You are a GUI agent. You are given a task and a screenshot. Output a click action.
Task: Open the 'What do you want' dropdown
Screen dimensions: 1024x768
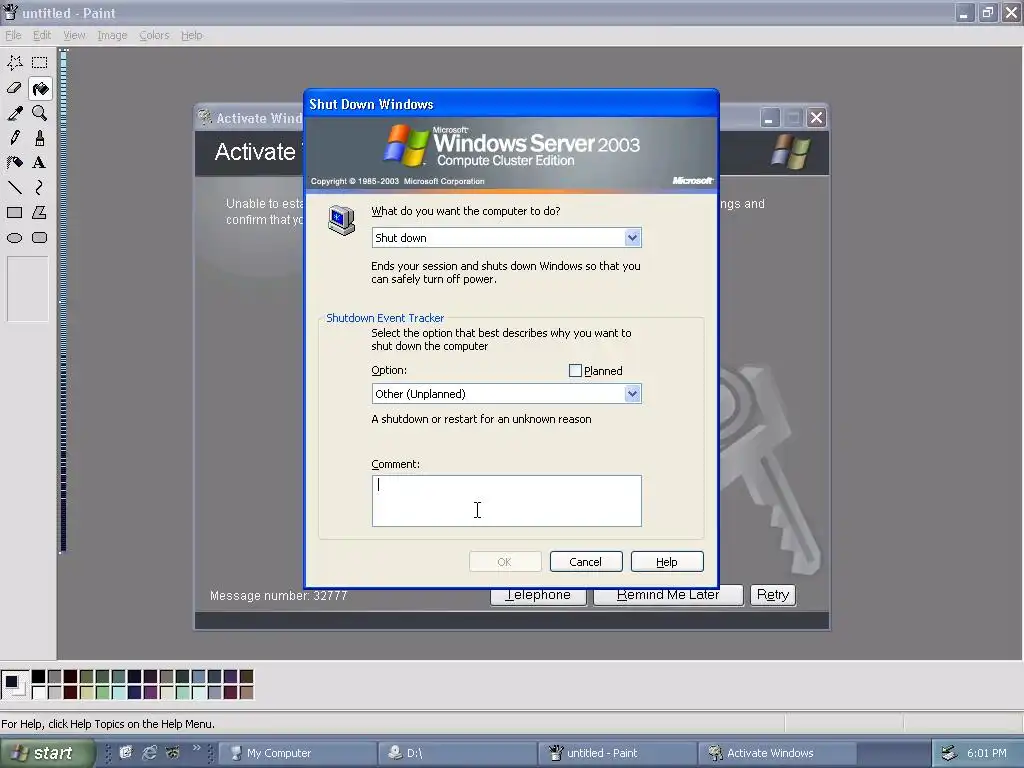tap(632, 238)
